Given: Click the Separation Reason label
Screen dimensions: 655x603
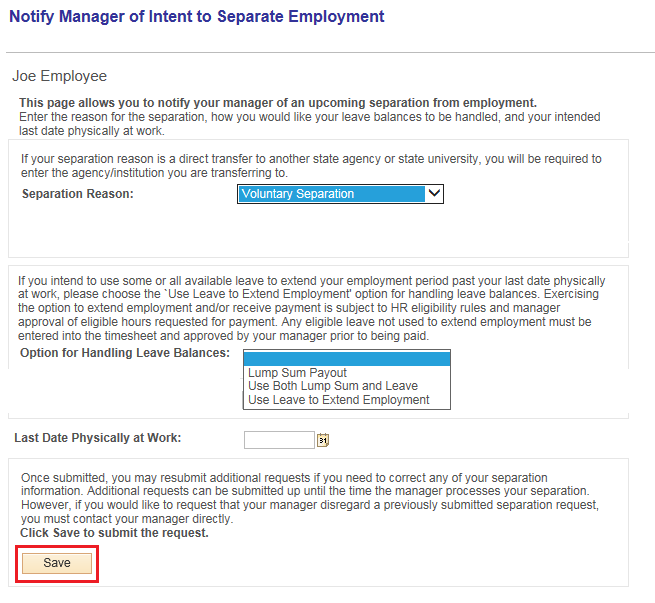Looking at the screenshot, I should point(78,194).
